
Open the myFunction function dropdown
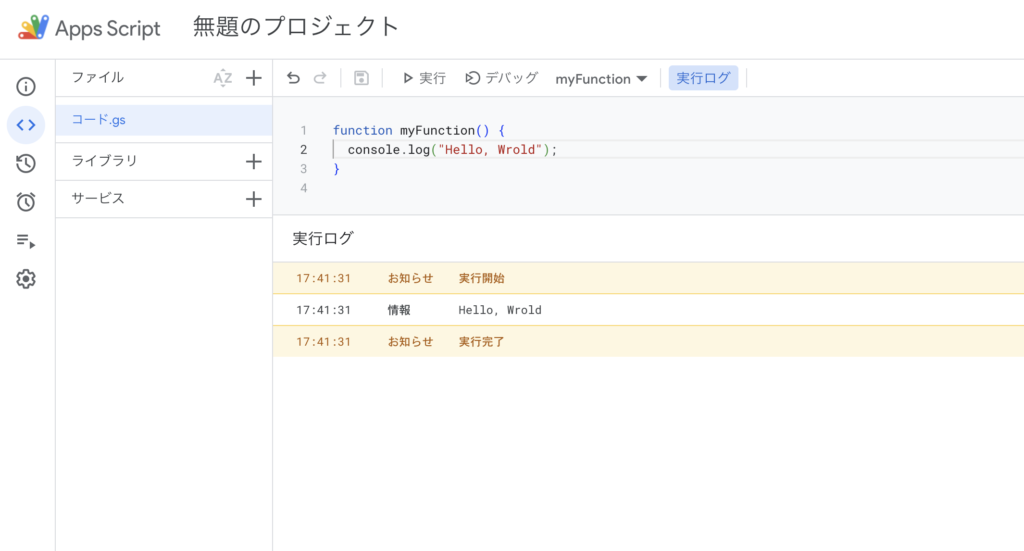point(601,79)
